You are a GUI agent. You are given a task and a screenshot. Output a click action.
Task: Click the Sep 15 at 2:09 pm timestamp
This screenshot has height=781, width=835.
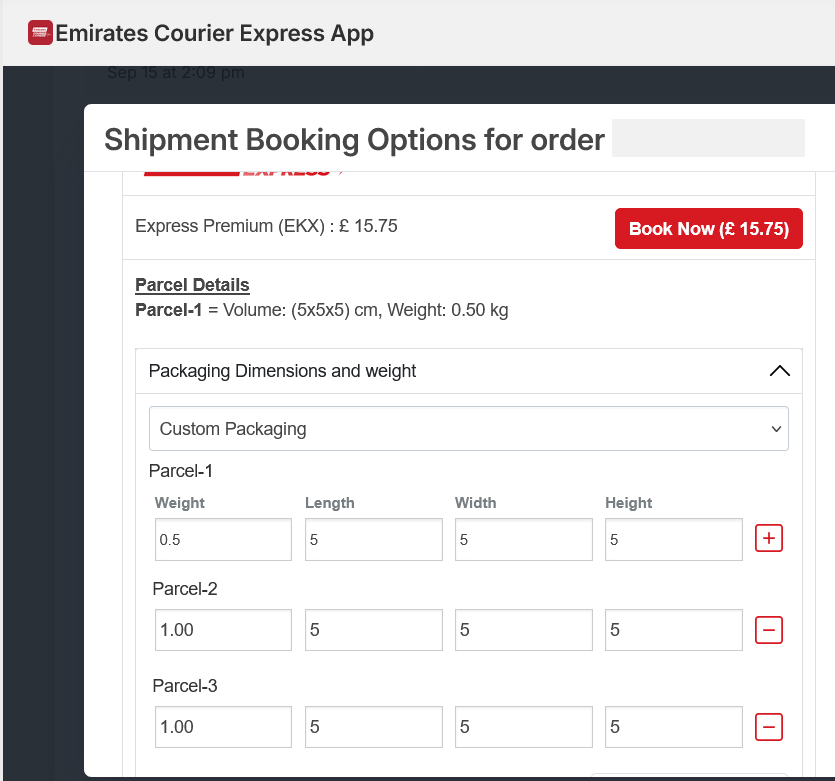pos(176,72)
